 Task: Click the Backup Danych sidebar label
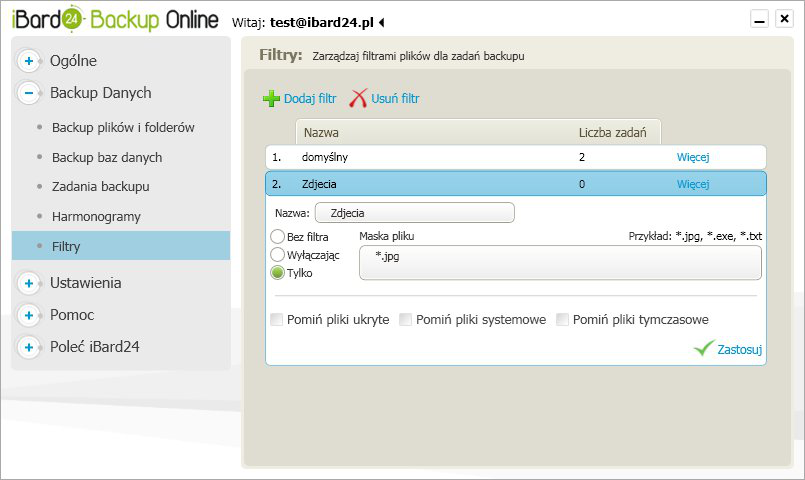click(x=101, y=92)
